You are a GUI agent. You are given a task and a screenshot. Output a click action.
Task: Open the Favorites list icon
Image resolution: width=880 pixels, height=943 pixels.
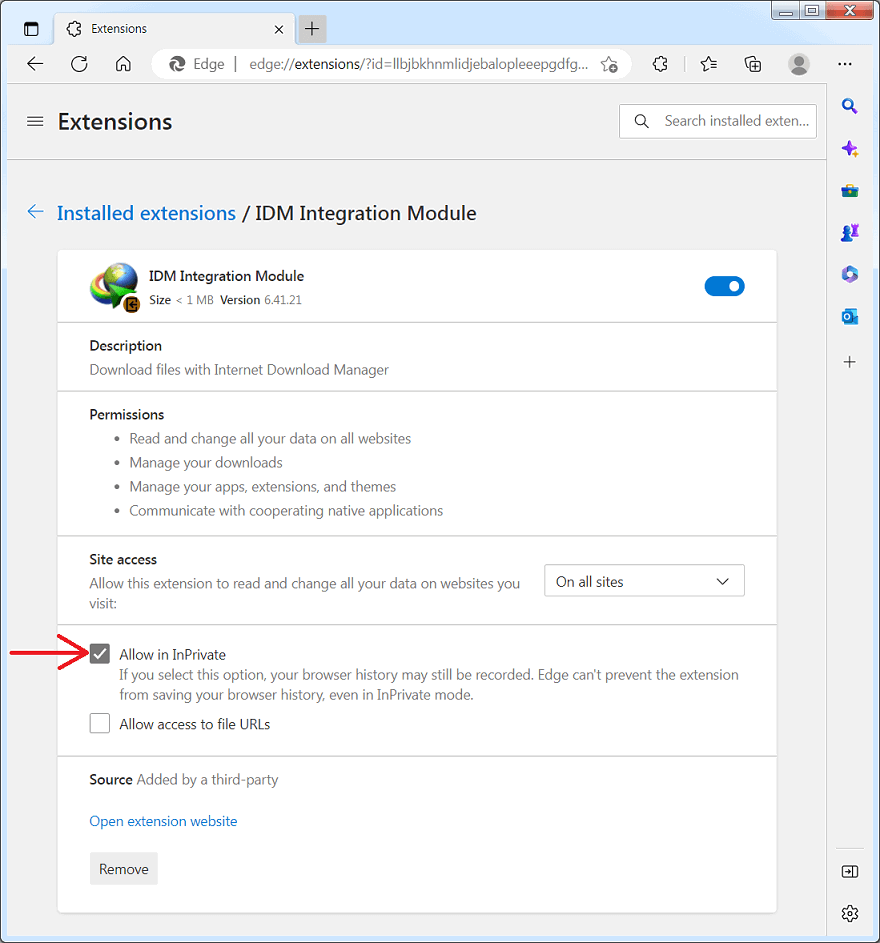(708, 64)
